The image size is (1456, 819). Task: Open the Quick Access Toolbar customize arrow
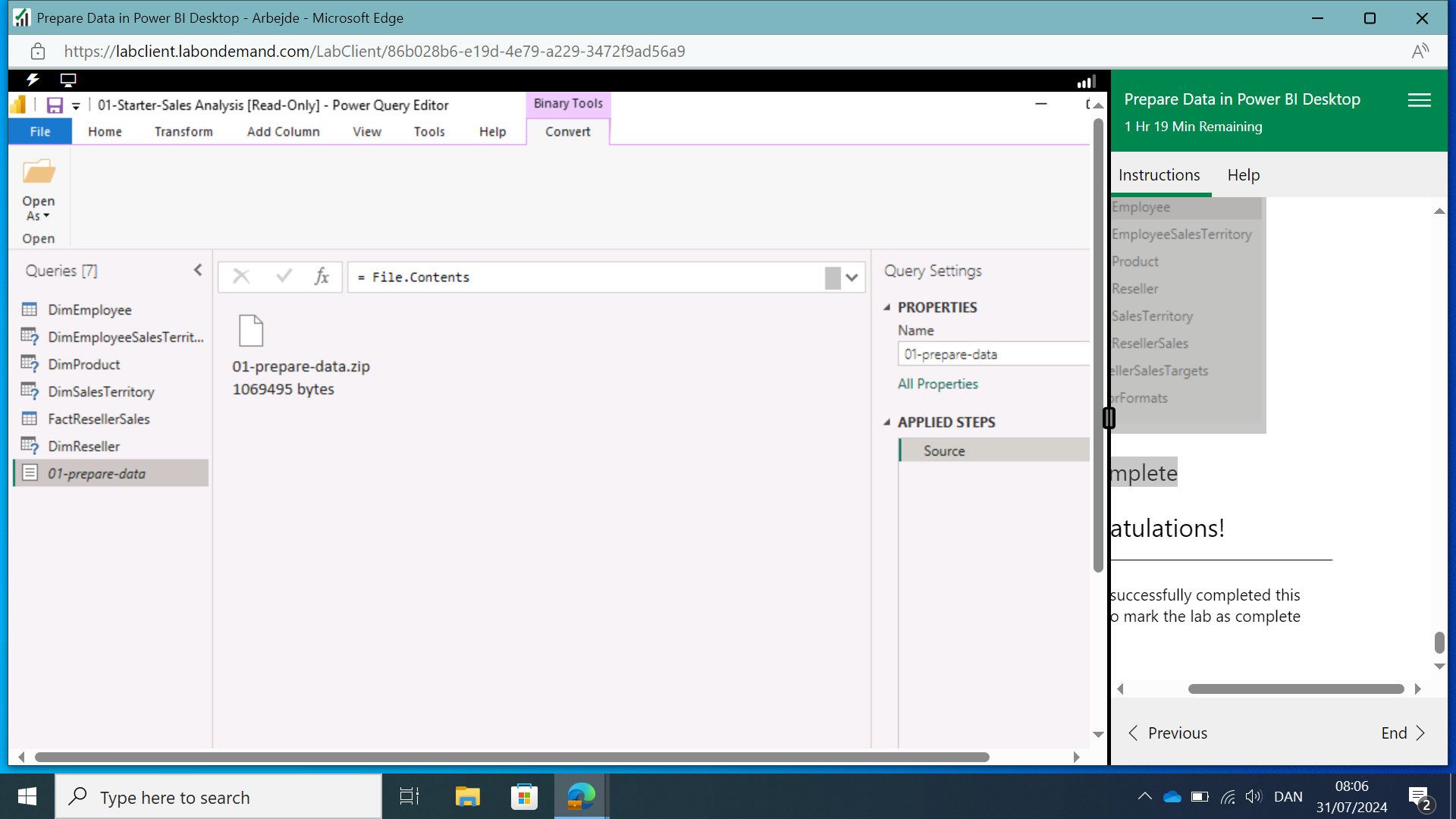[76, 106]
